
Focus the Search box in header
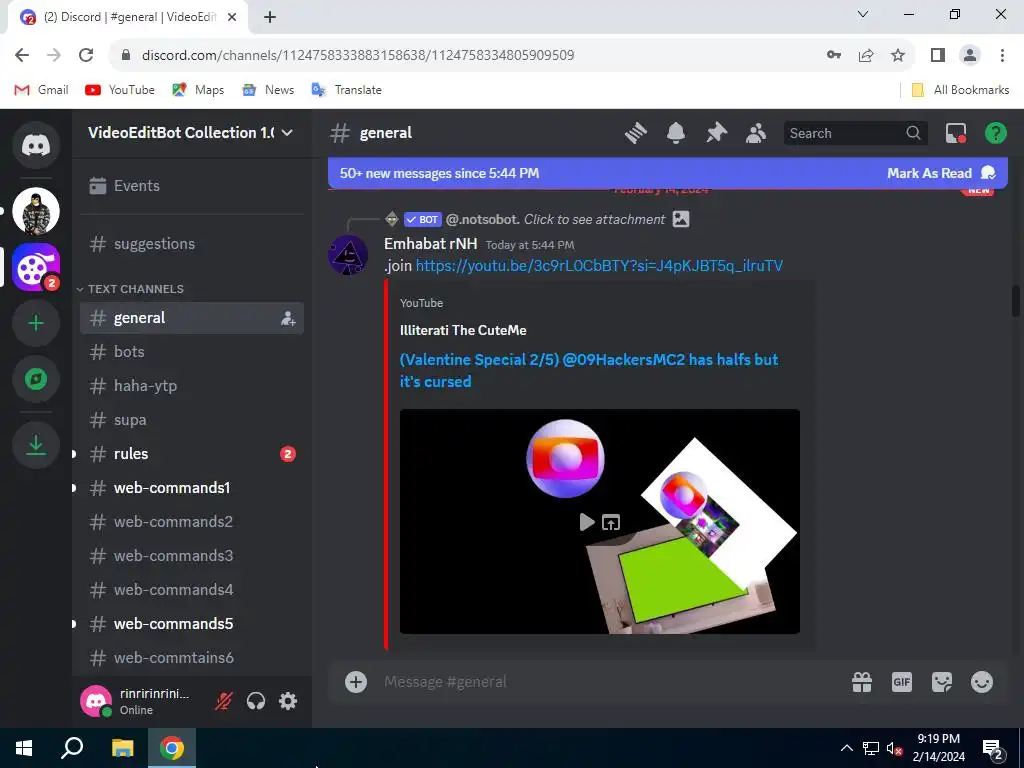(855, 133)
